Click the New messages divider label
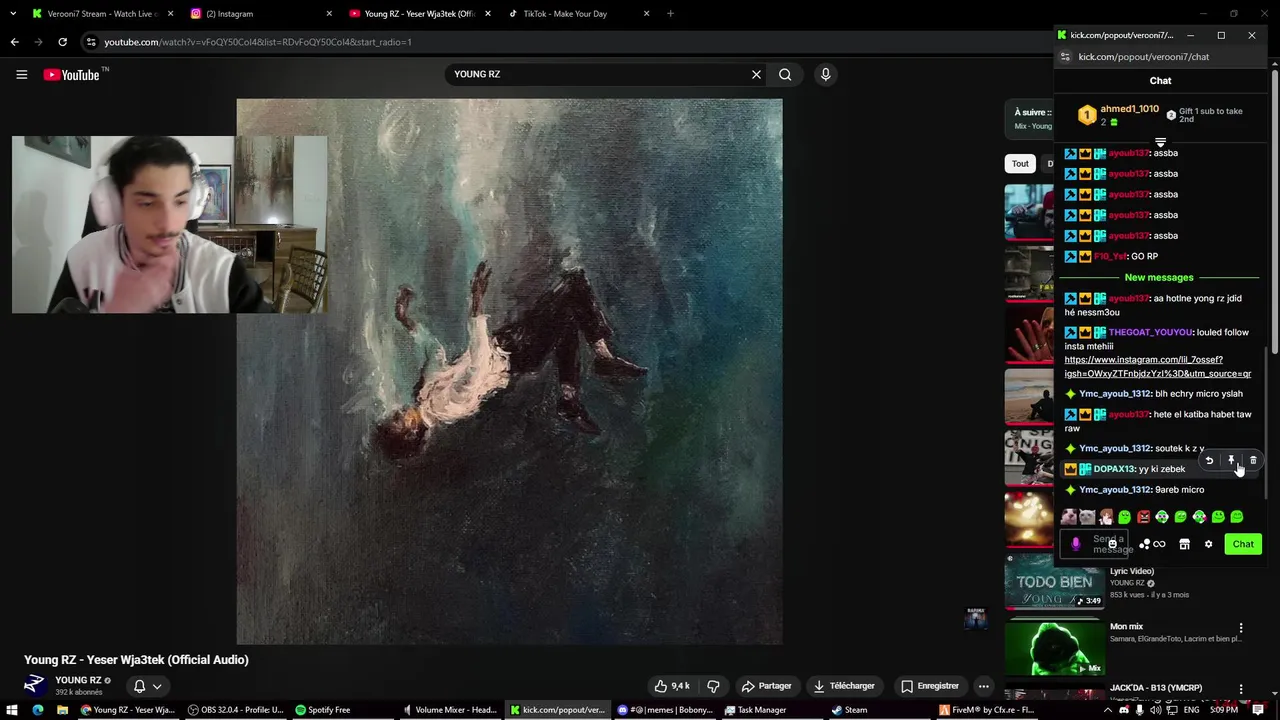The width and height of the screenshot is (1280, 720). [1159, 277]
